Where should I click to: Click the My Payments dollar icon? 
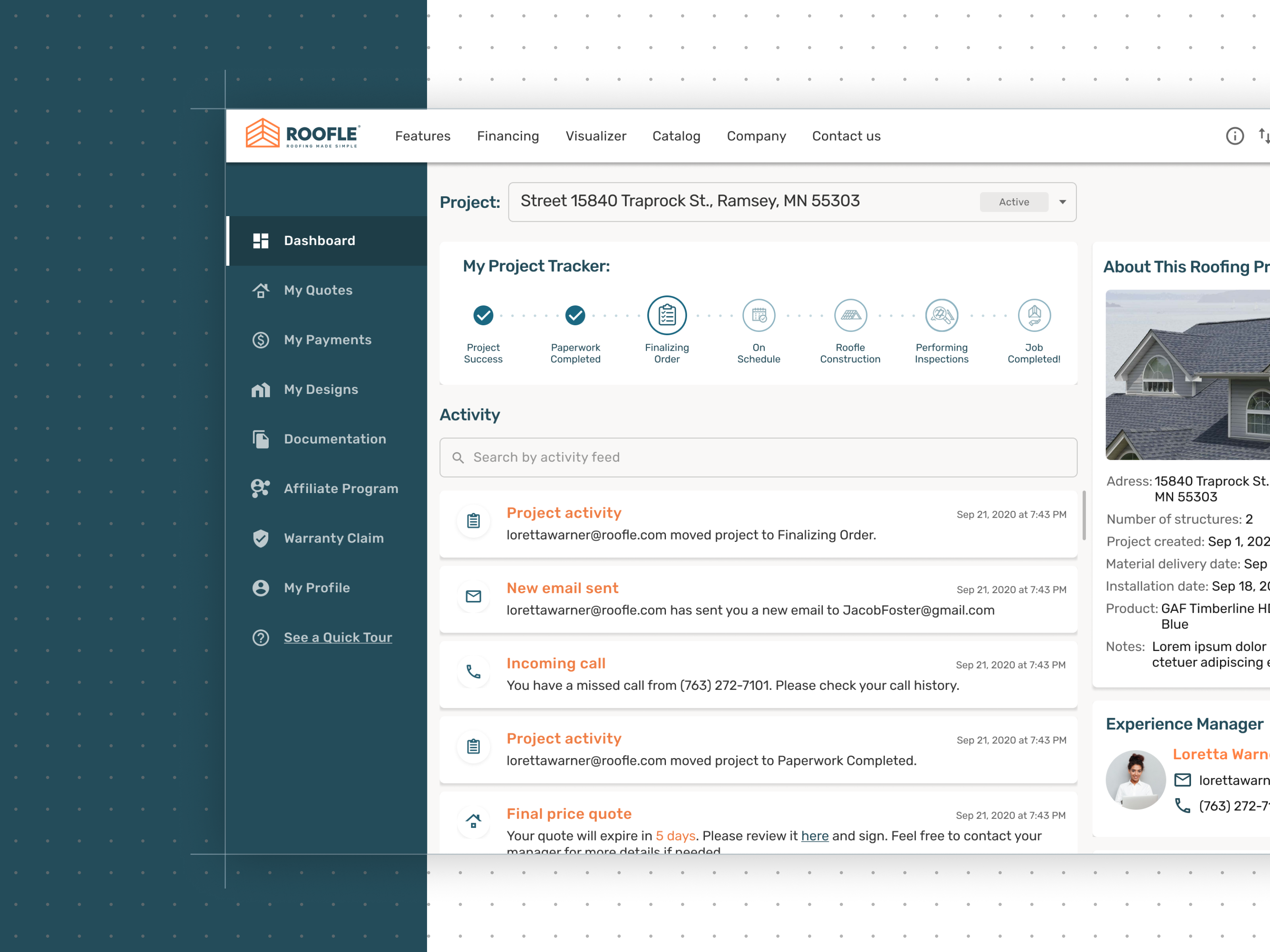[x=261, y=340]
